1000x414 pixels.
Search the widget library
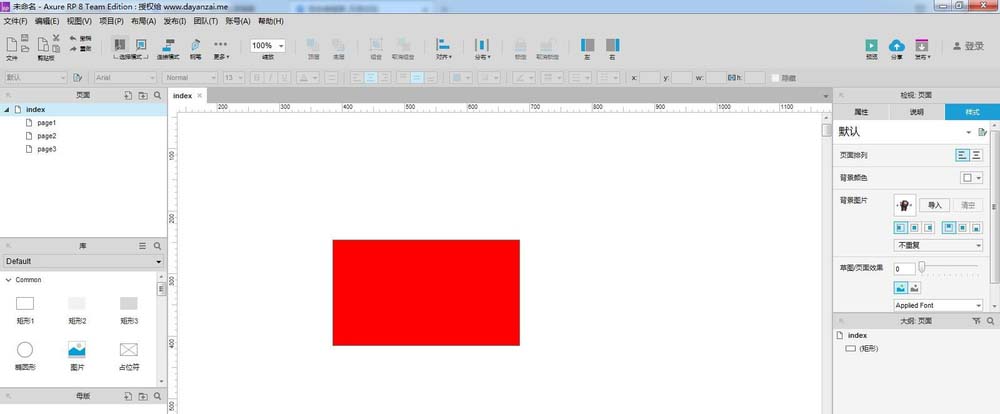158,246
